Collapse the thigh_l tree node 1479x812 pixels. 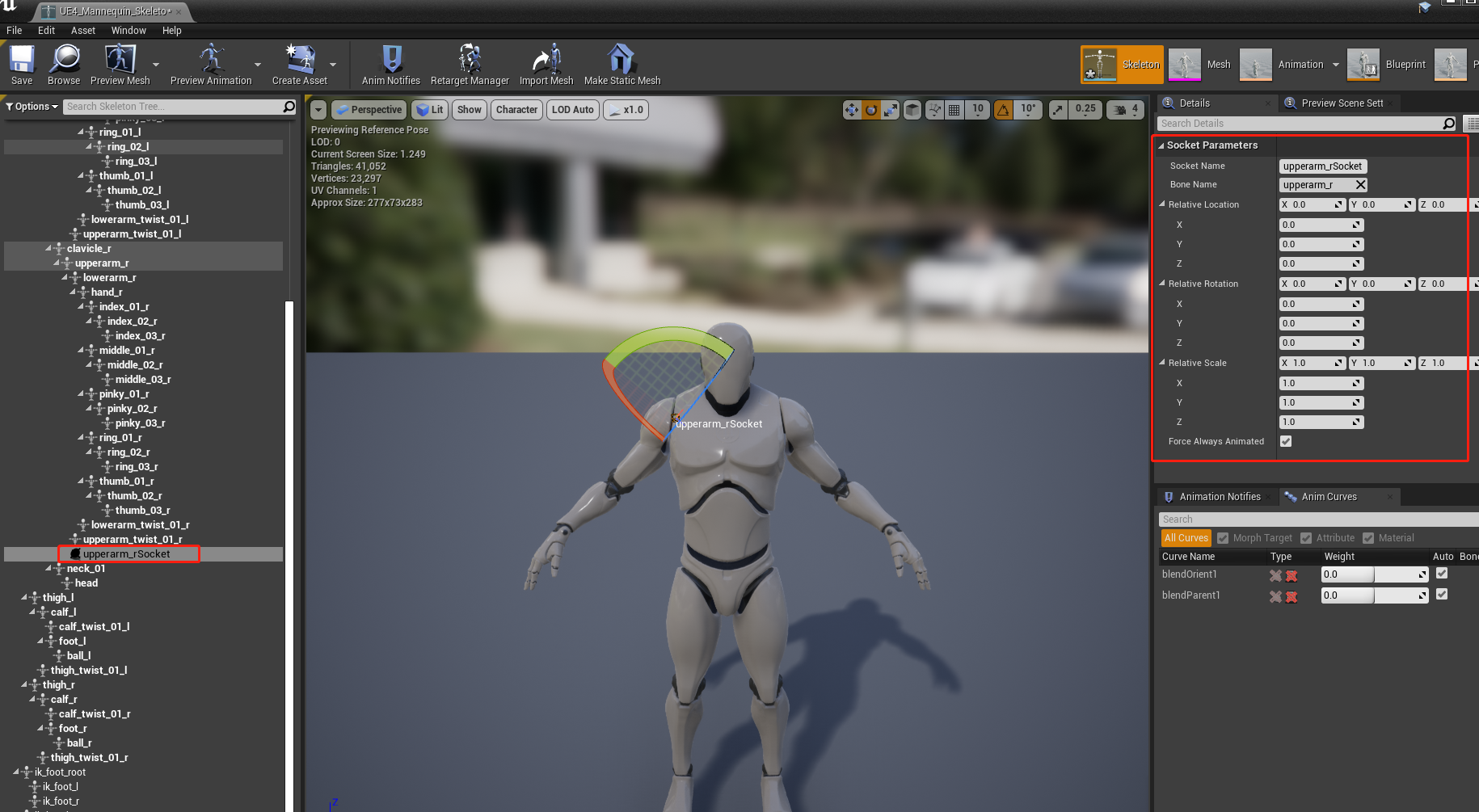click(x=24, y=598)
